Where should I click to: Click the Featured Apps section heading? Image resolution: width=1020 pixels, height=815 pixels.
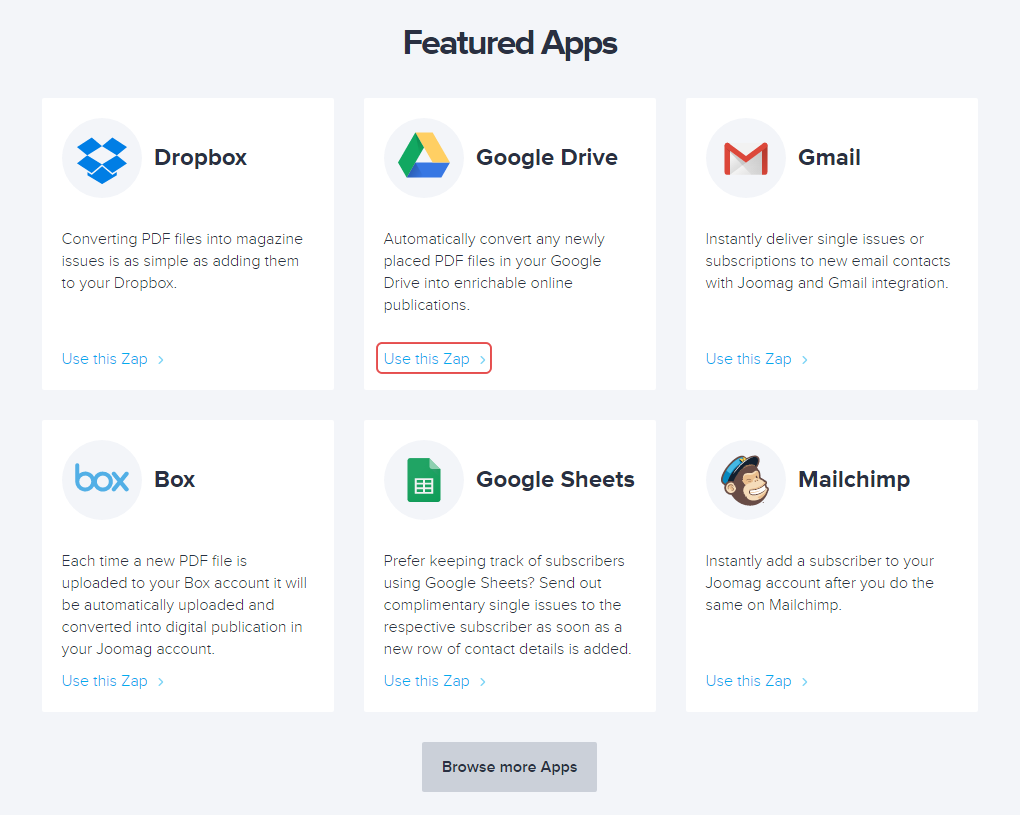pyautogui.click(x=510, y=43)
